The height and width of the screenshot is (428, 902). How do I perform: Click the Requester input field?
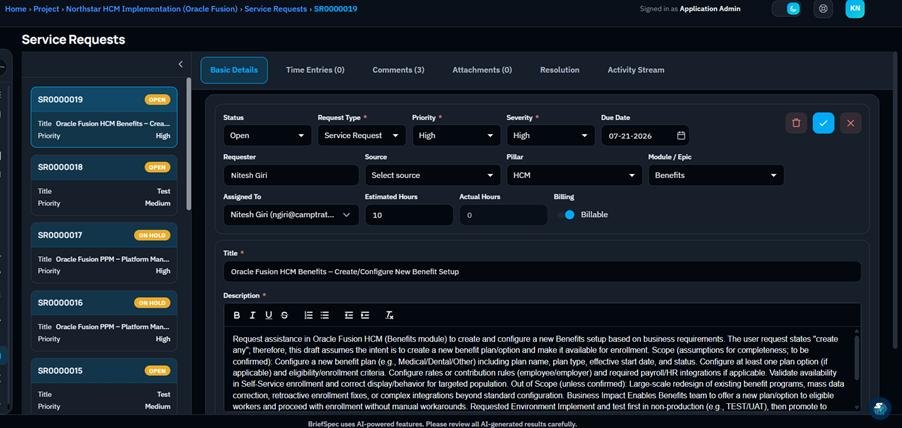291,175
